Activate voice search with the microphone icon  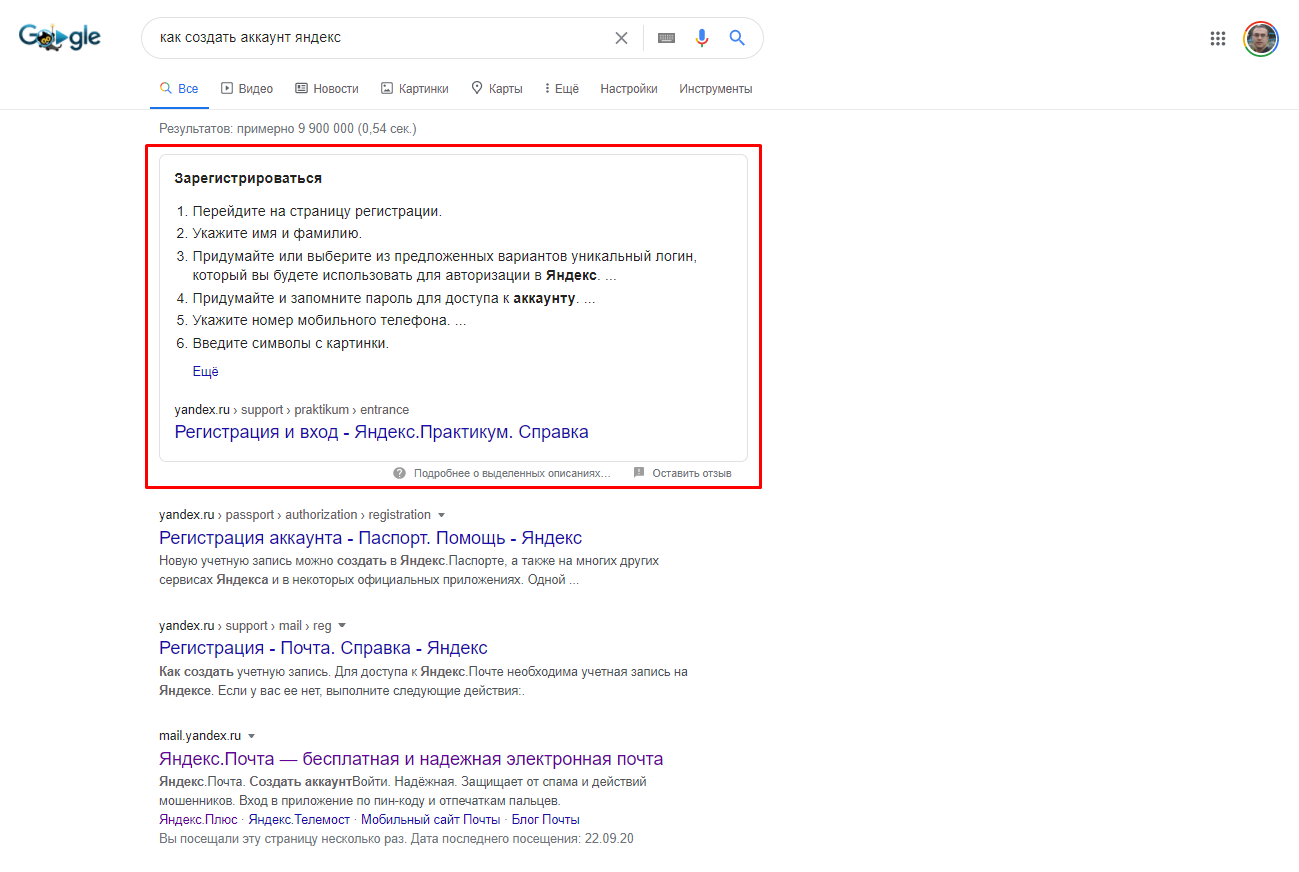click(x=701, y=37)
